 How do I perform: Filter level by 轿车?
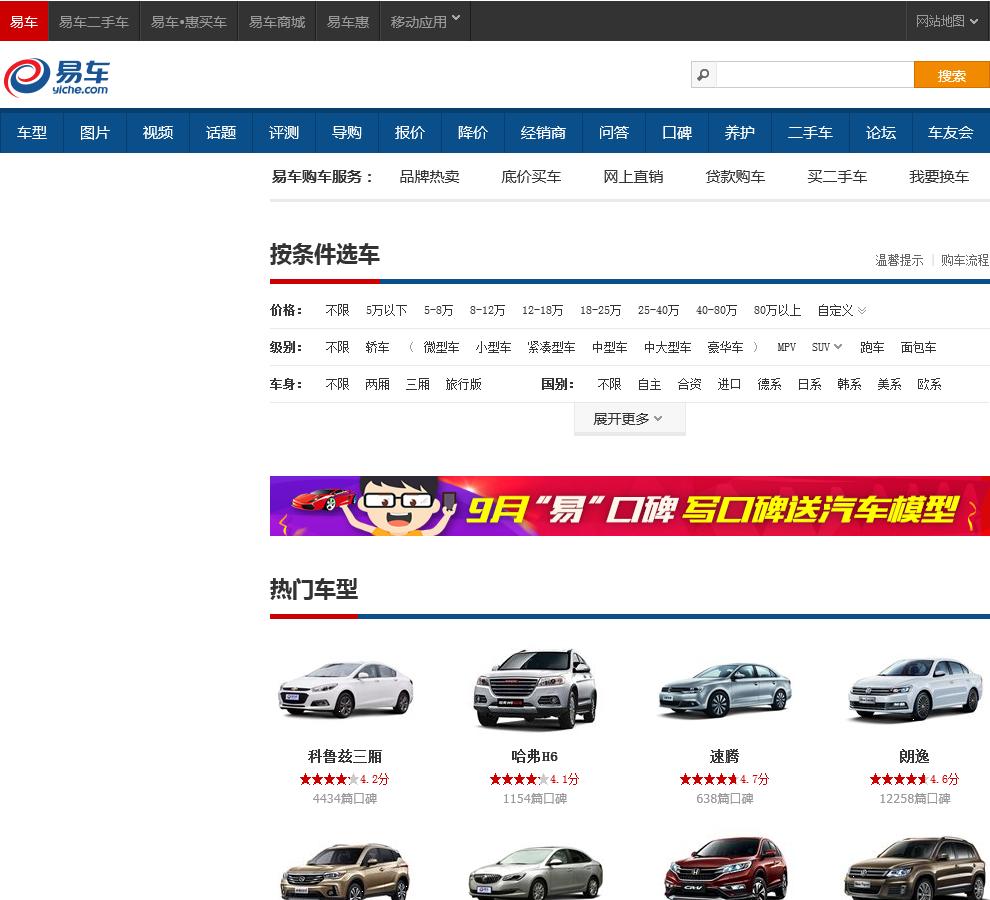(x=378, y=347)
